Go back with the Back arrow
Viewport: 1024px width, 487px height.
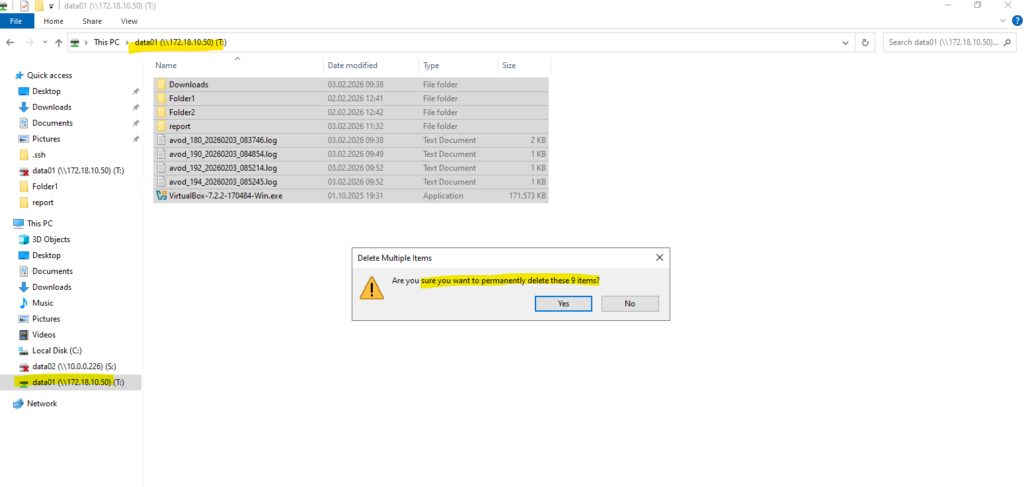pos(10,42)
